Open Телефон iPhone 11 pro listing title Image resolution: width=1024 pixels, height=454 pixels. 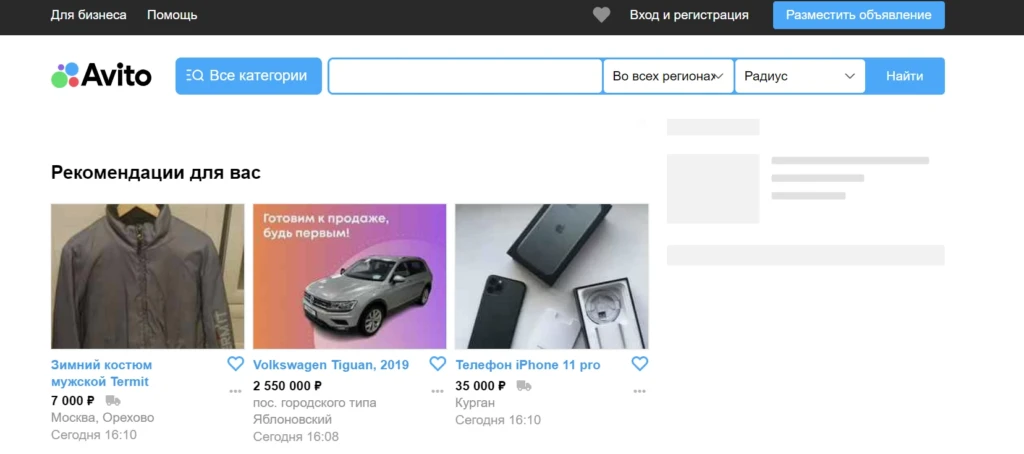(528, 365)
